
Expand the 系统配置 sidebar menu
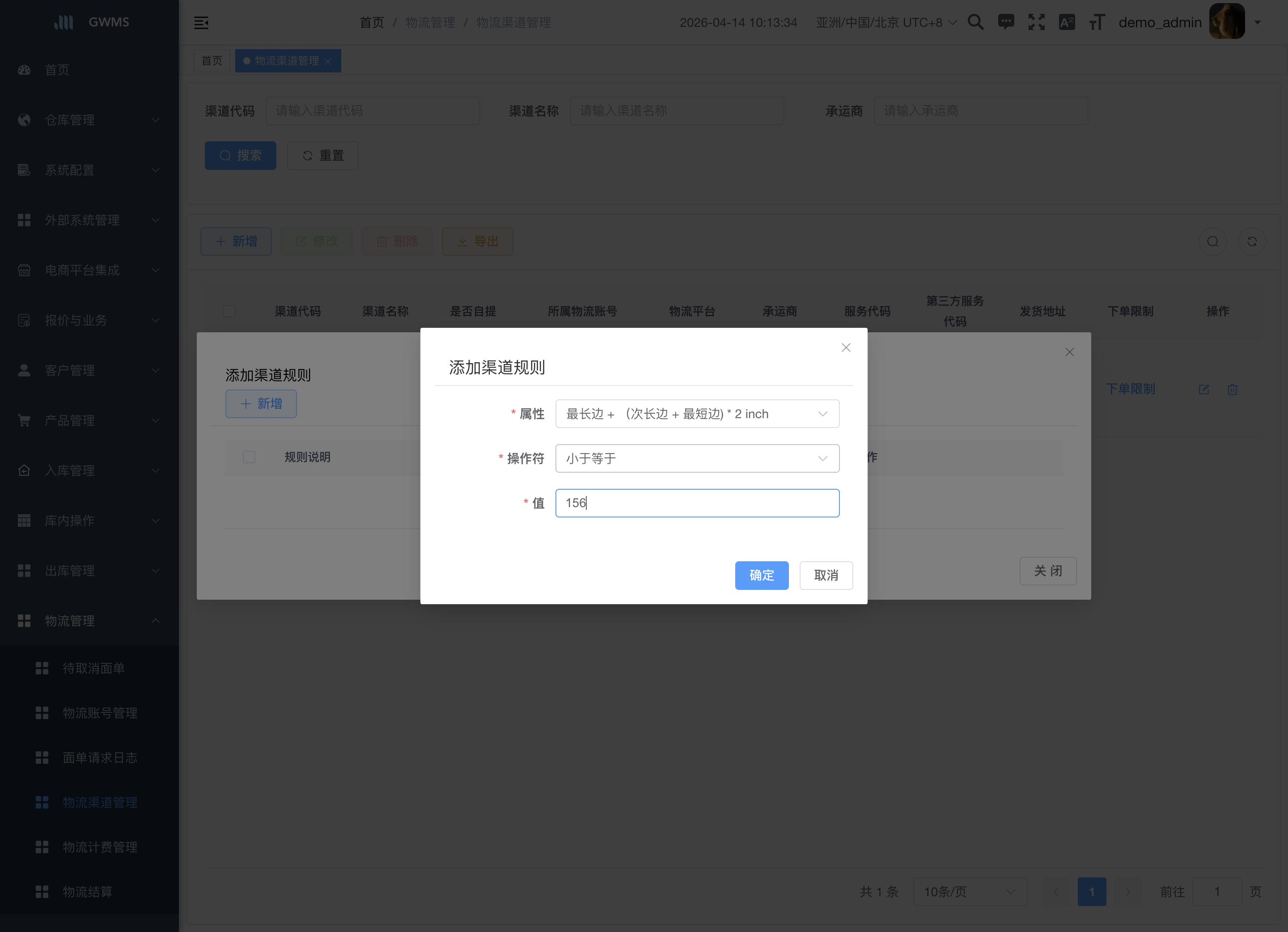[x=89, y=170]
